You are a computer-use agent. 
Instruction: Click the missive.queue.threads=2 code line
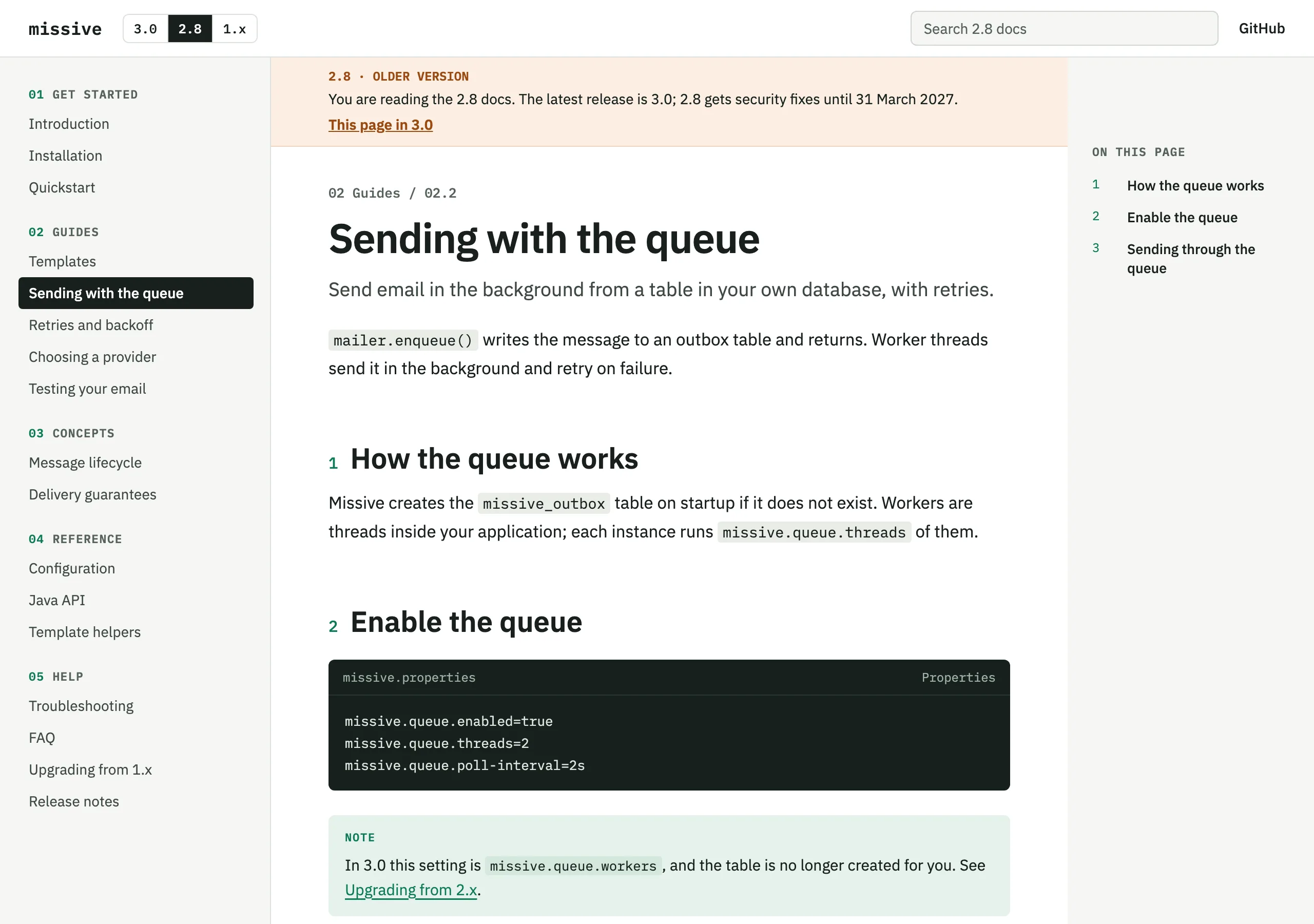[437, 744]
